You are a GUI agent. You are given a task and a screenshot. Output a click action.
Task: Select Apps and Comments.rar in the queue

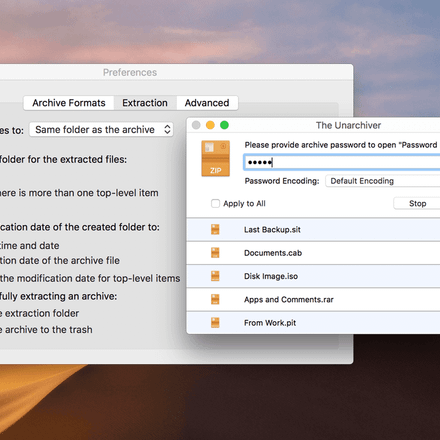pos(313,300)
